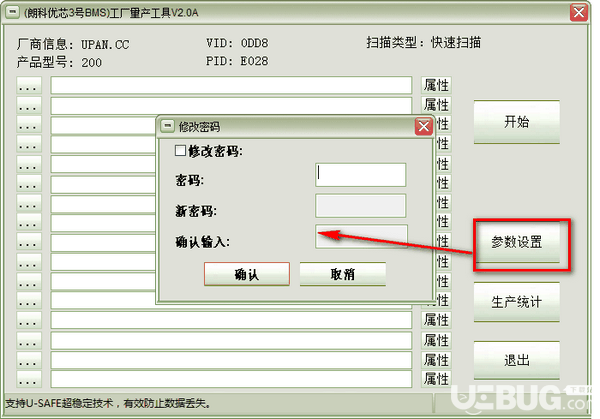Click the 修改密码 dialog title text

click(199, 127)
